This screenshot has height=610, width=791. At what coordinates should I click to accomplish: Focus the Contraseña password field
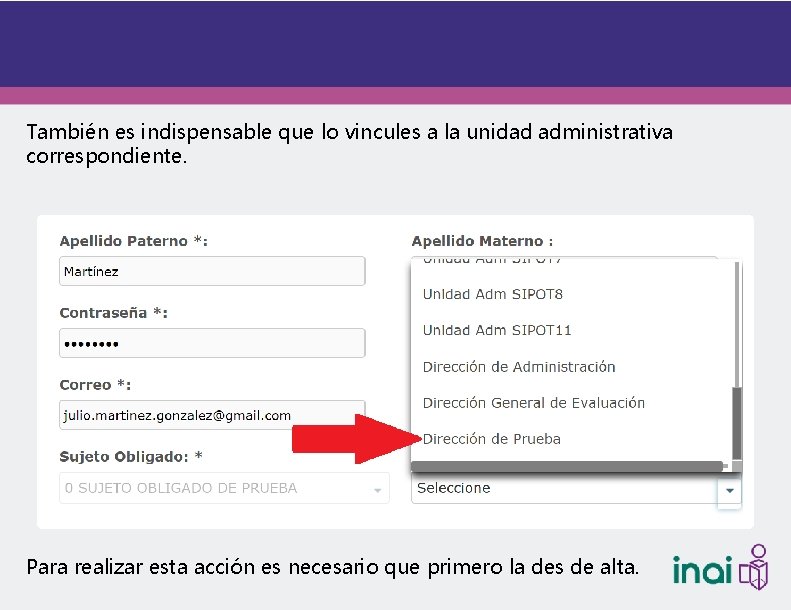[212, 343]
